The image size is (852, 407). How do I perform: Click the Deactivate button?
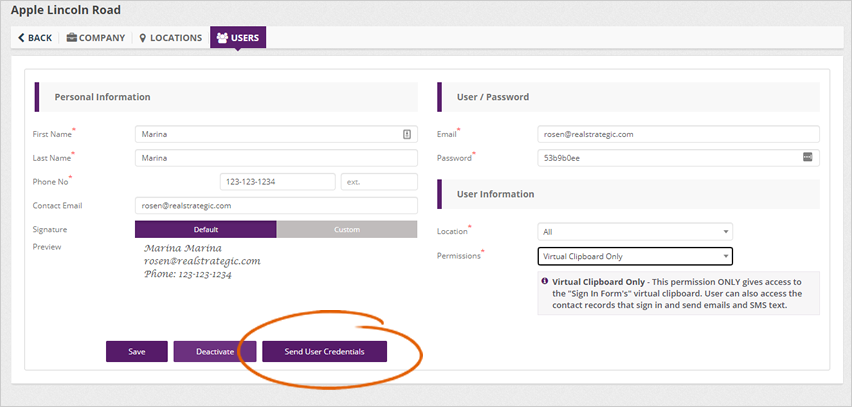coord(215,352)
